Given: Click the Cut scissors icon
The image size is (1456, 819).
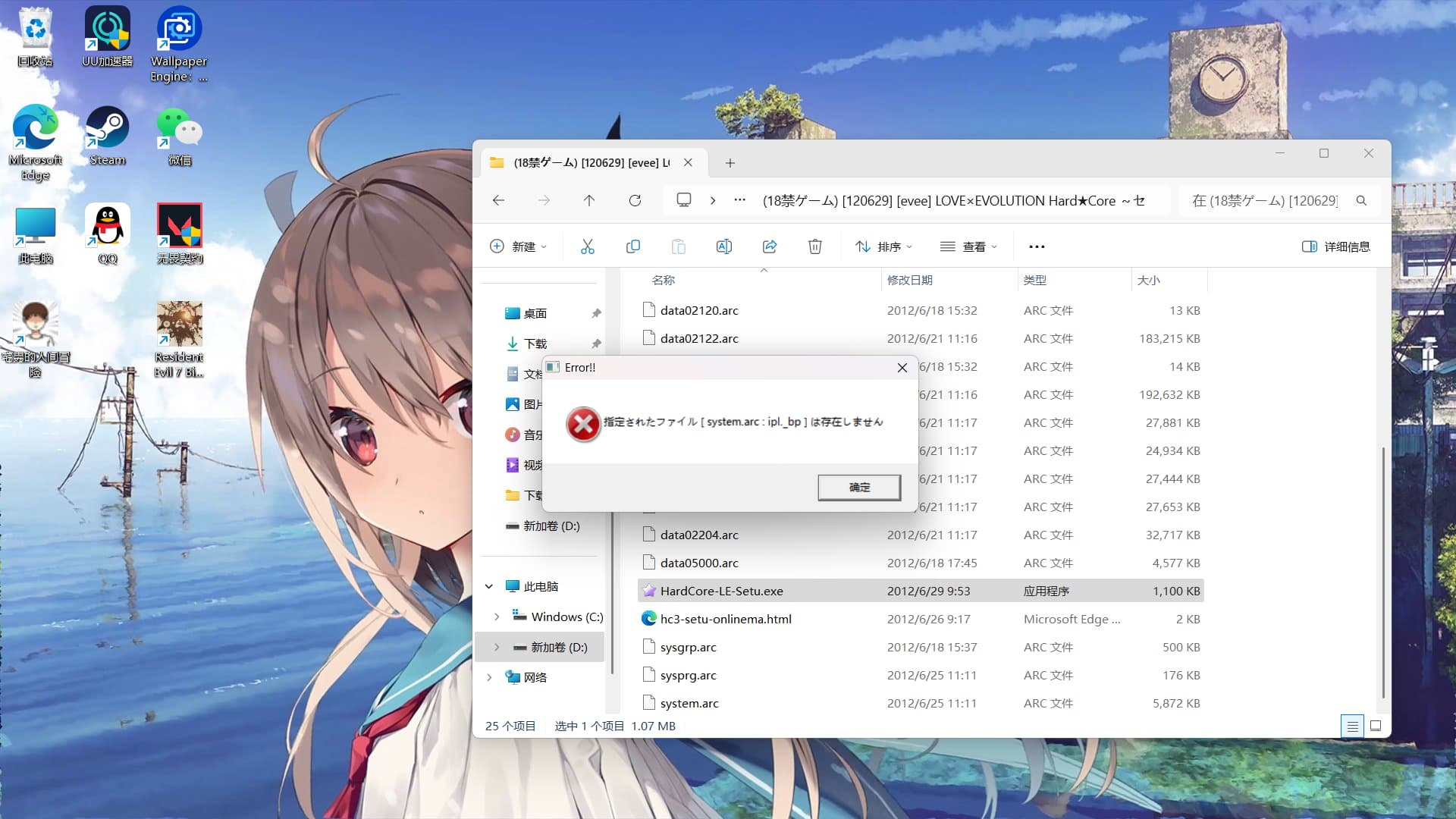Looking at the screenshot, I should click(588, 246).
